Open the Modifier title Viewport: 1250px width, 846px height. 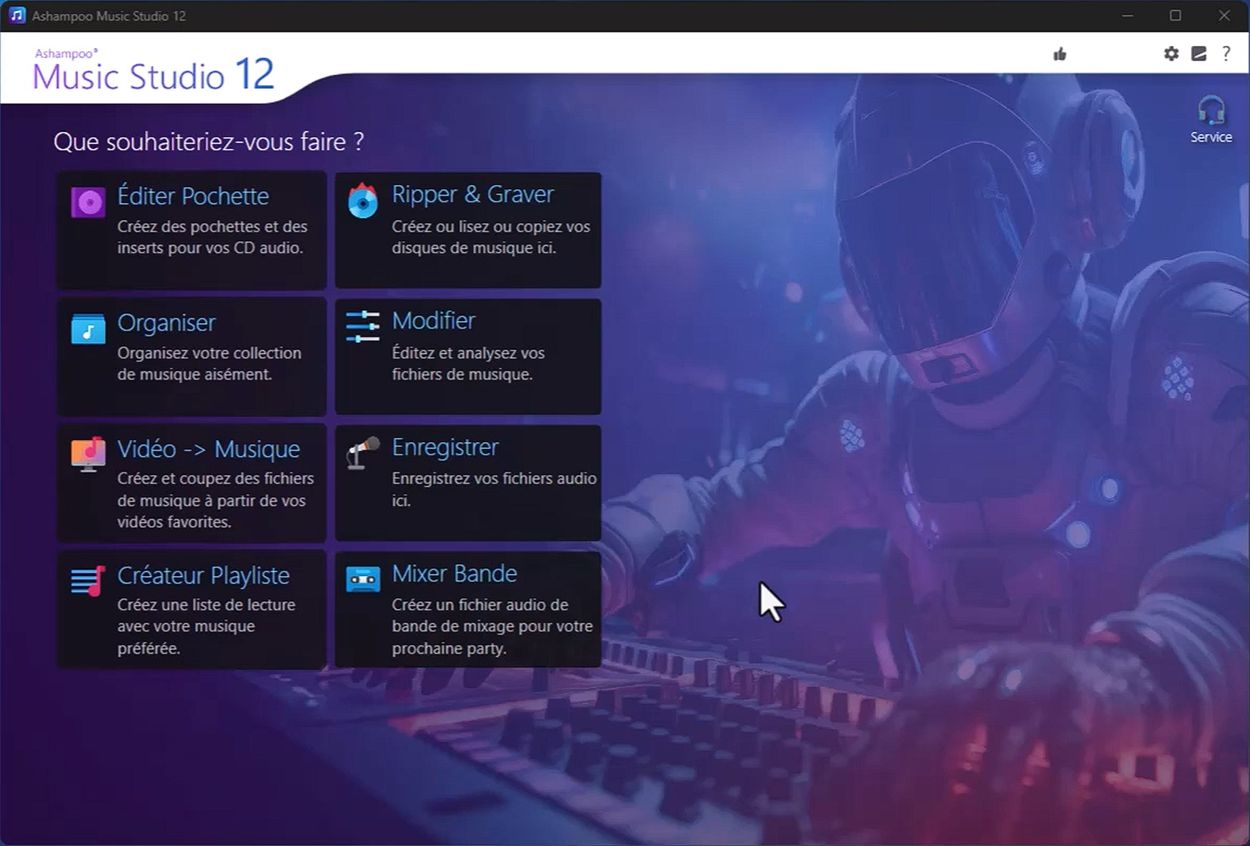[x=433, y=321]
